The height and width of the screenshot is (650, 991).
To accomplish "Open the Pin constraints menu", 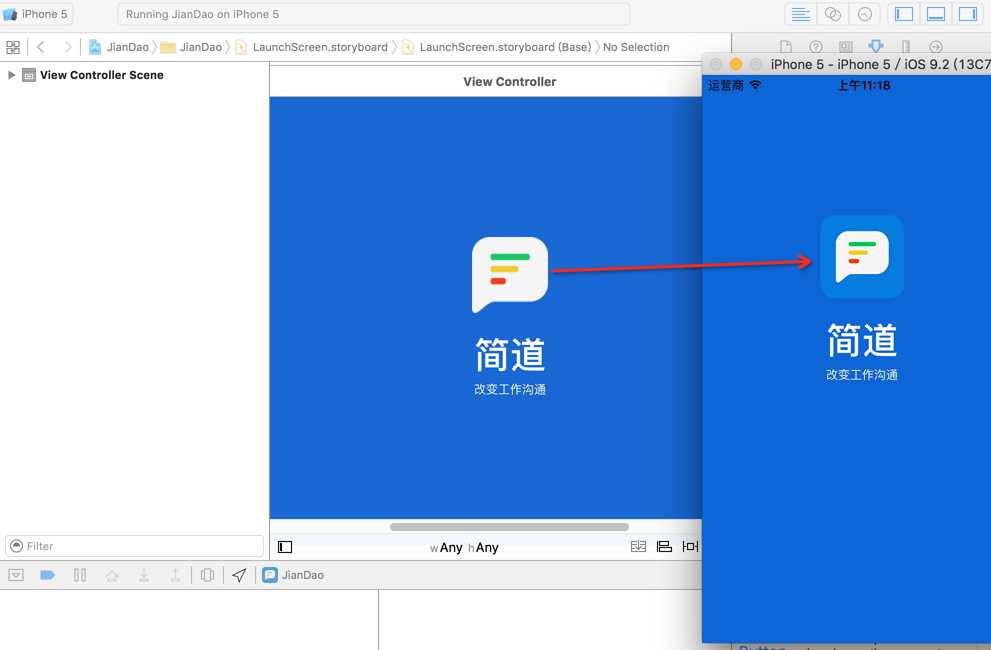I will point(690,546).
